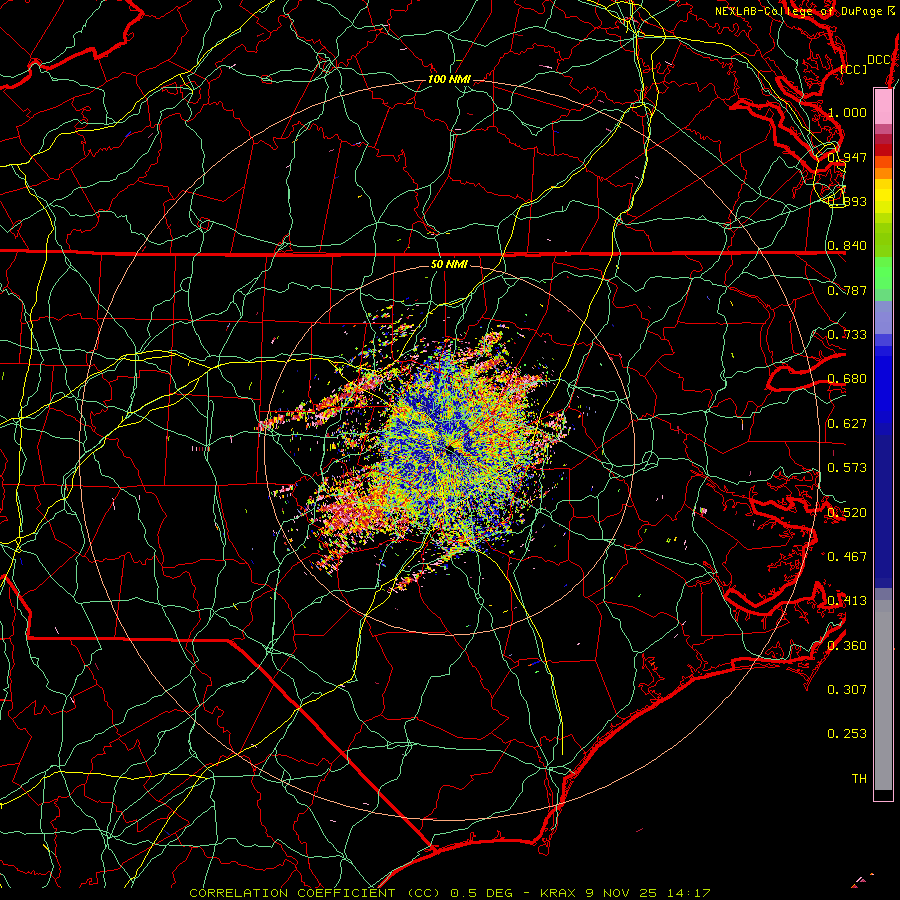Click the 1.000 color scale value
This screenshot has width=900, height=900.
847,112
